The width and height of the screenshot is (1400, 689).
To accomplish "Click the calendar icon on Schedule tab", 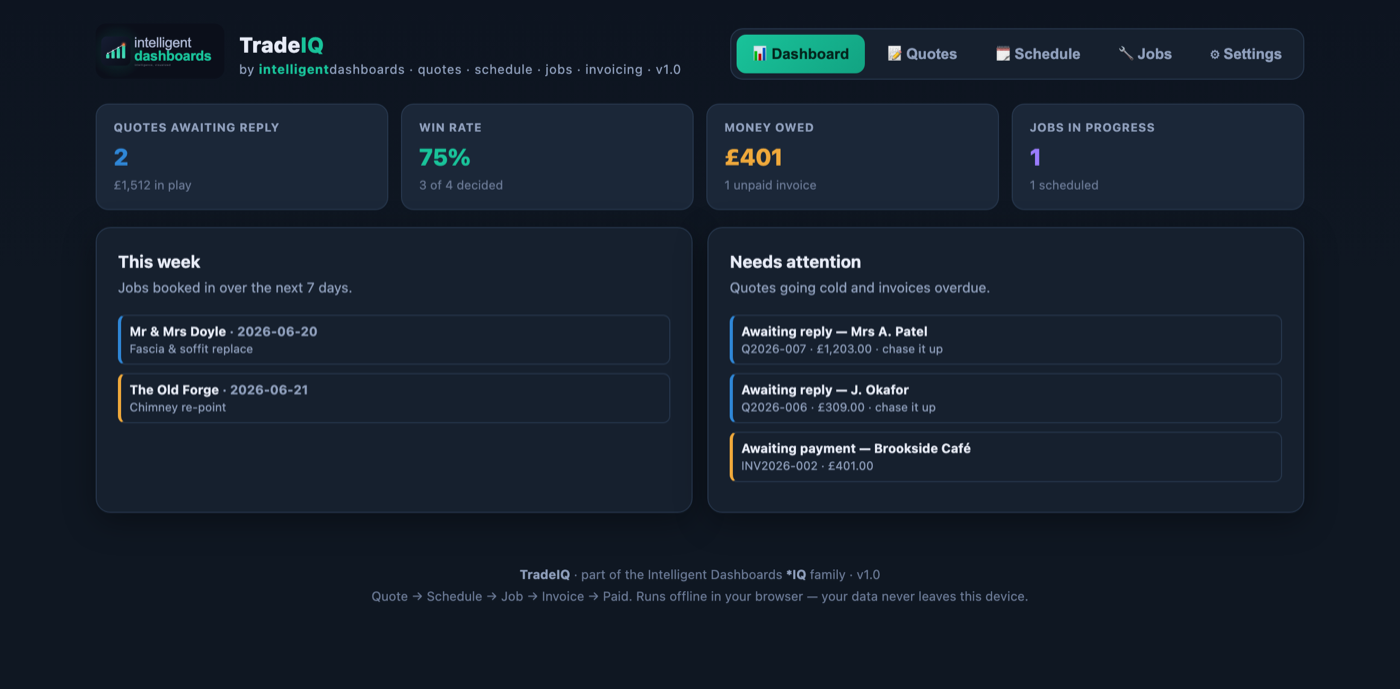I will pyautogui.click(x=1002, y=53).
